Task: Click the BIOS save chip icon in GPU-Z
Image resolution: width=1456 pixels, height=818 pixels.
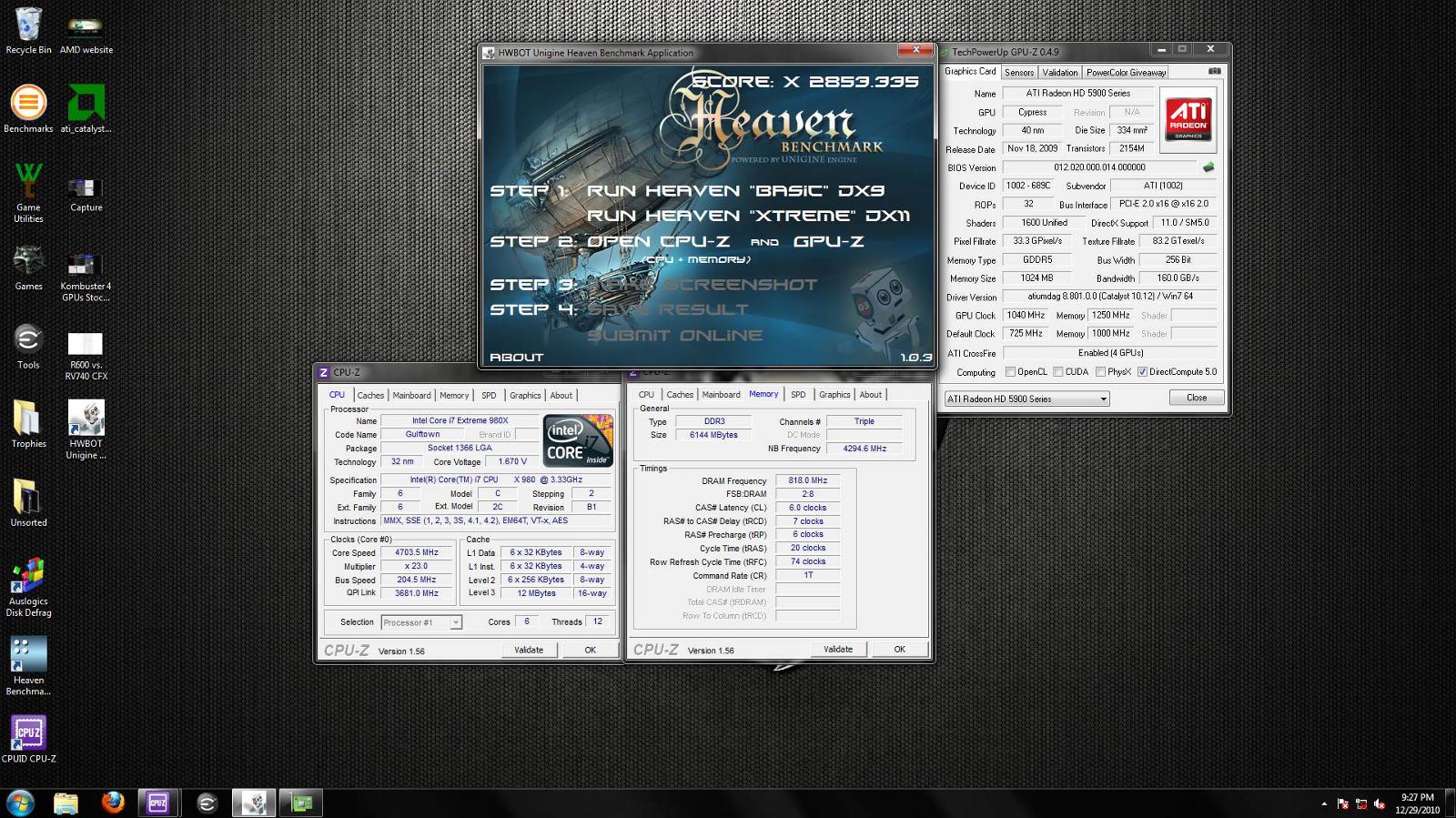Action: 1208,167
